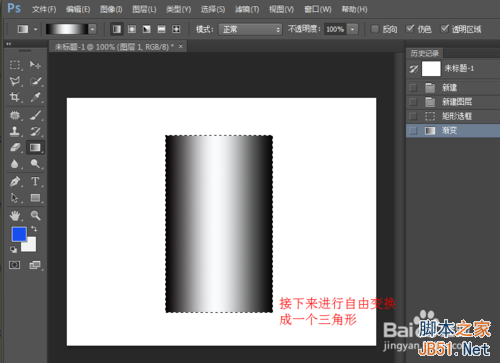Collapse the tools panel with double arrow
The image size is (500, 363).
[x=8, y=44]
